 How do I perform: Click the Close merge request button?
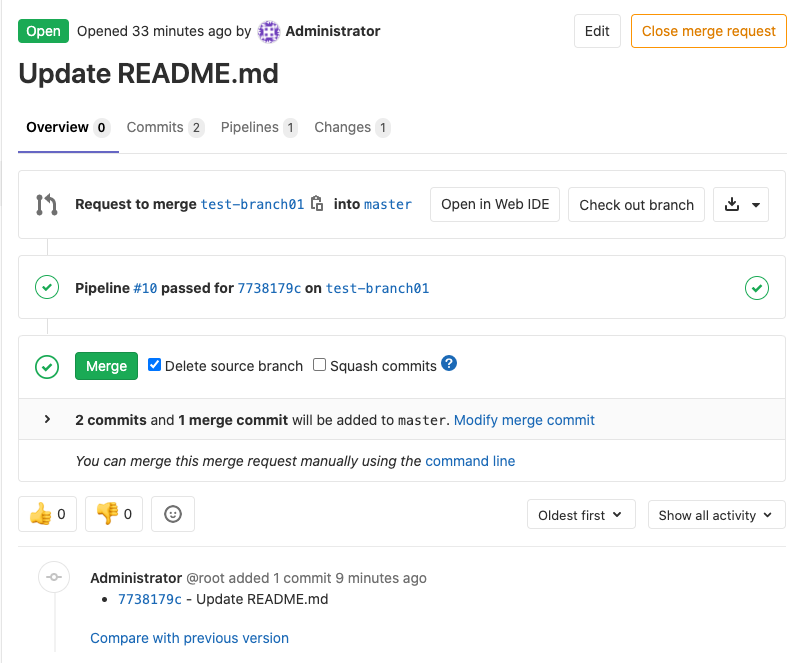pyautogui.click(x=708, y=31)
